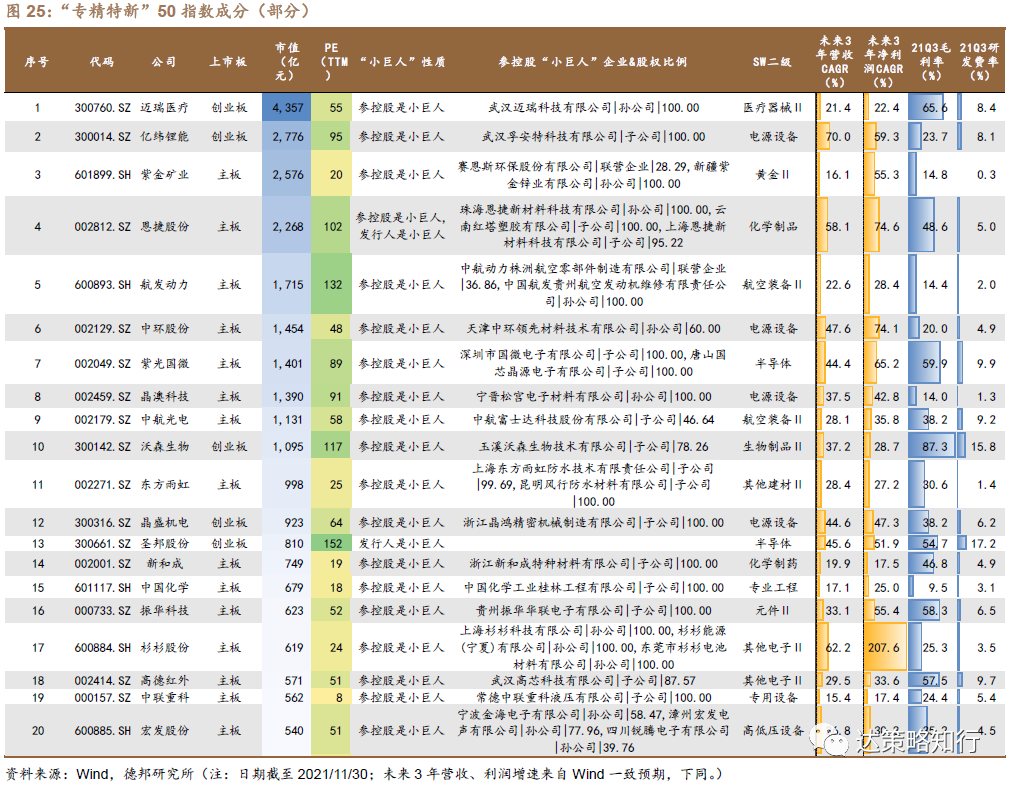Click PE value 117

pyautogui.click(x=333, y=446)
